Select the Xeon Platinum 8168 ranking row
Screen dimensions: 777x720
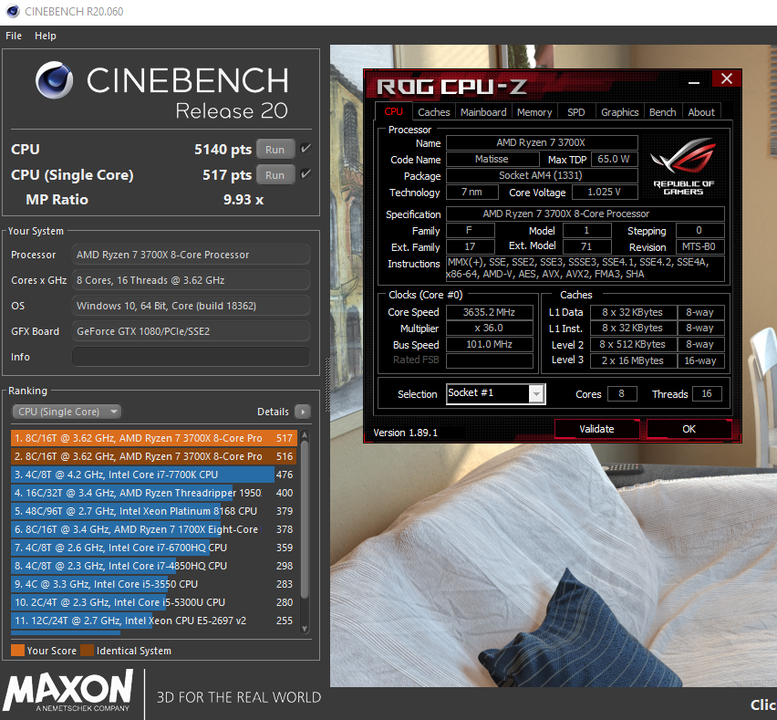(154, 511)
